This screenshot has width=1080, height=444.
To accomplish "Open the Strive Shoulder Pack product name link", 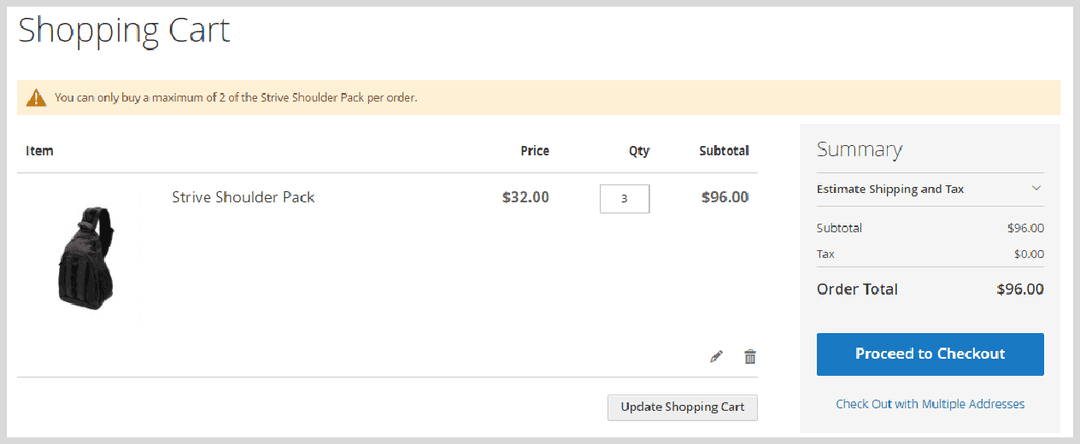I will (243, 197).
